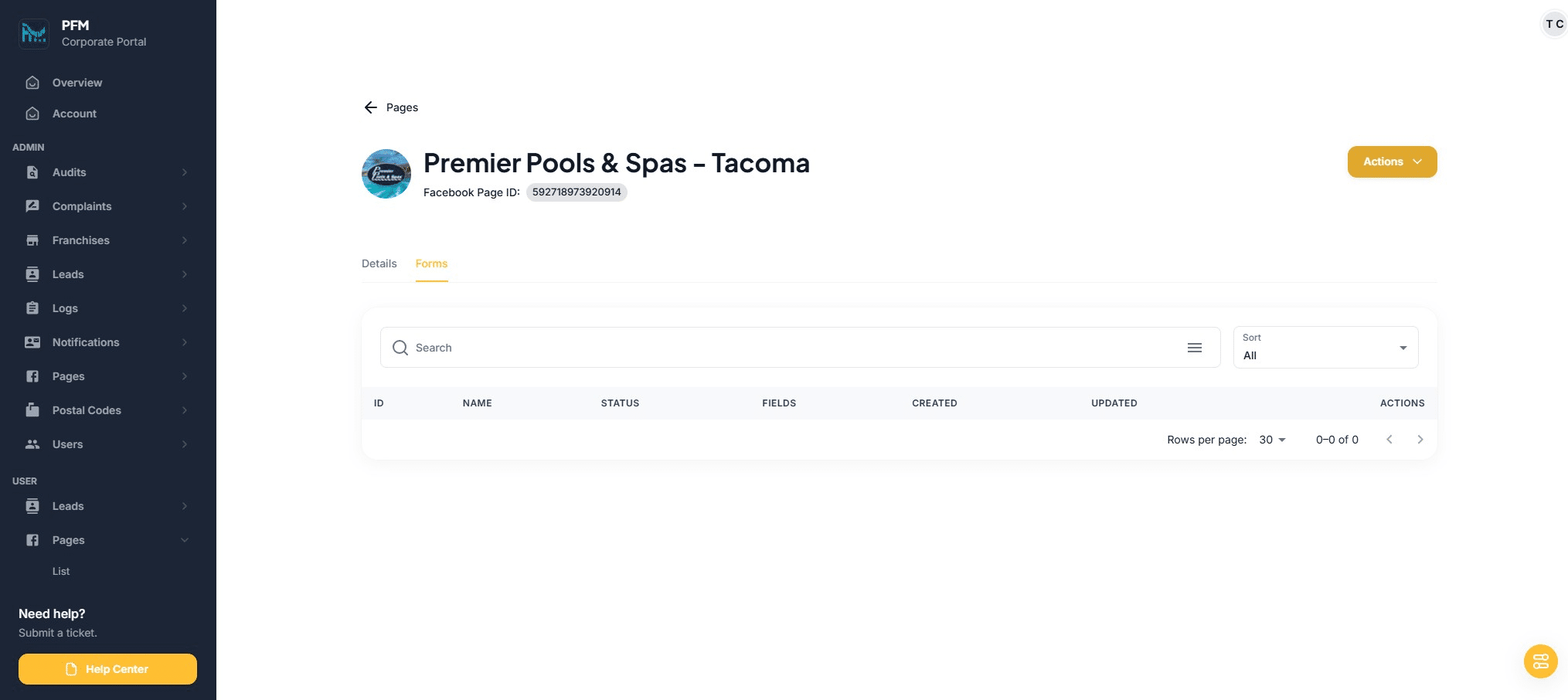Click the back arrow next to Pages
The image size is (1568, 700).
coord(371,107)
